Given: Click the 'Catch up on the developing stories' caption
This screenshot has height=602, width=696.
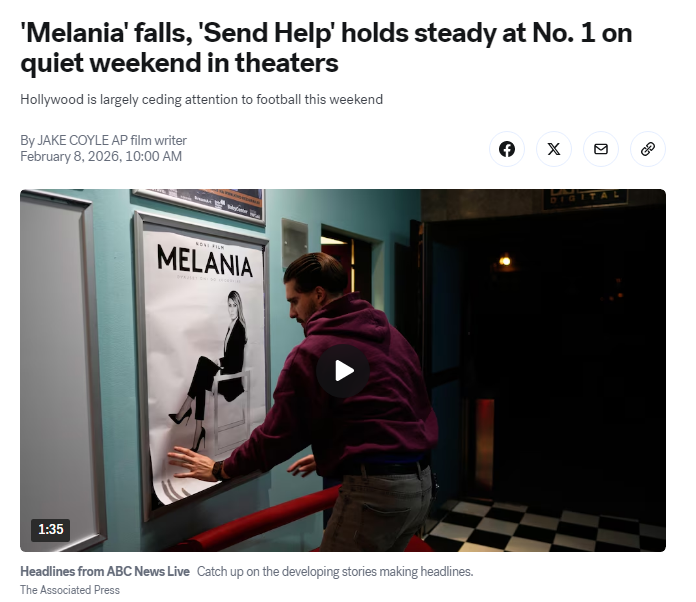Looking at the screenshot, I should (335, 571).
